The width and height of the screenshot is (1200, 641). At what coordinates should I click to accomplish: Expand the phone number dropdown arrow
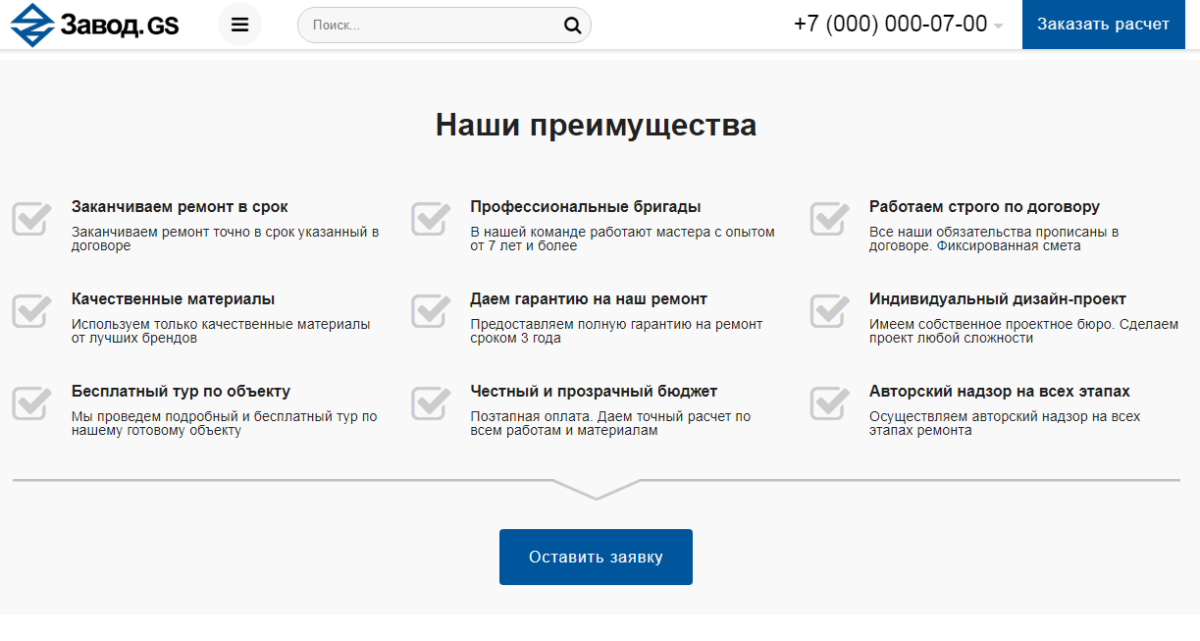click(1000, 24)
